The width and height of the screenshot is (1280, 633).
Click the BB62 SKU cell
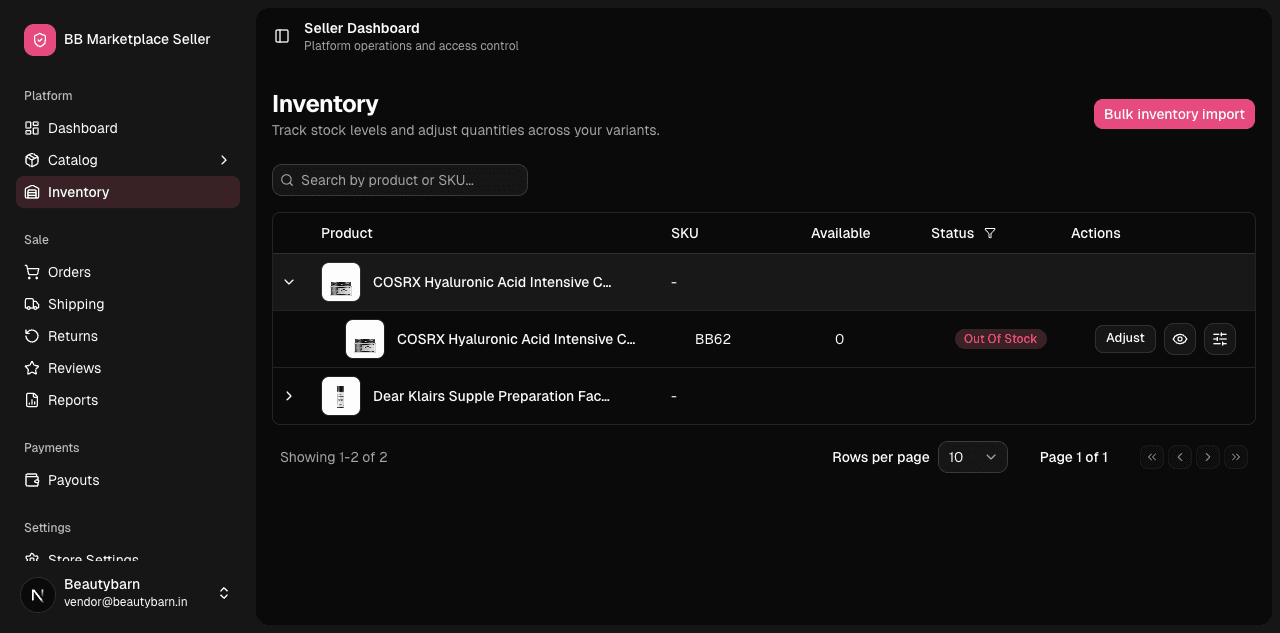713,339
